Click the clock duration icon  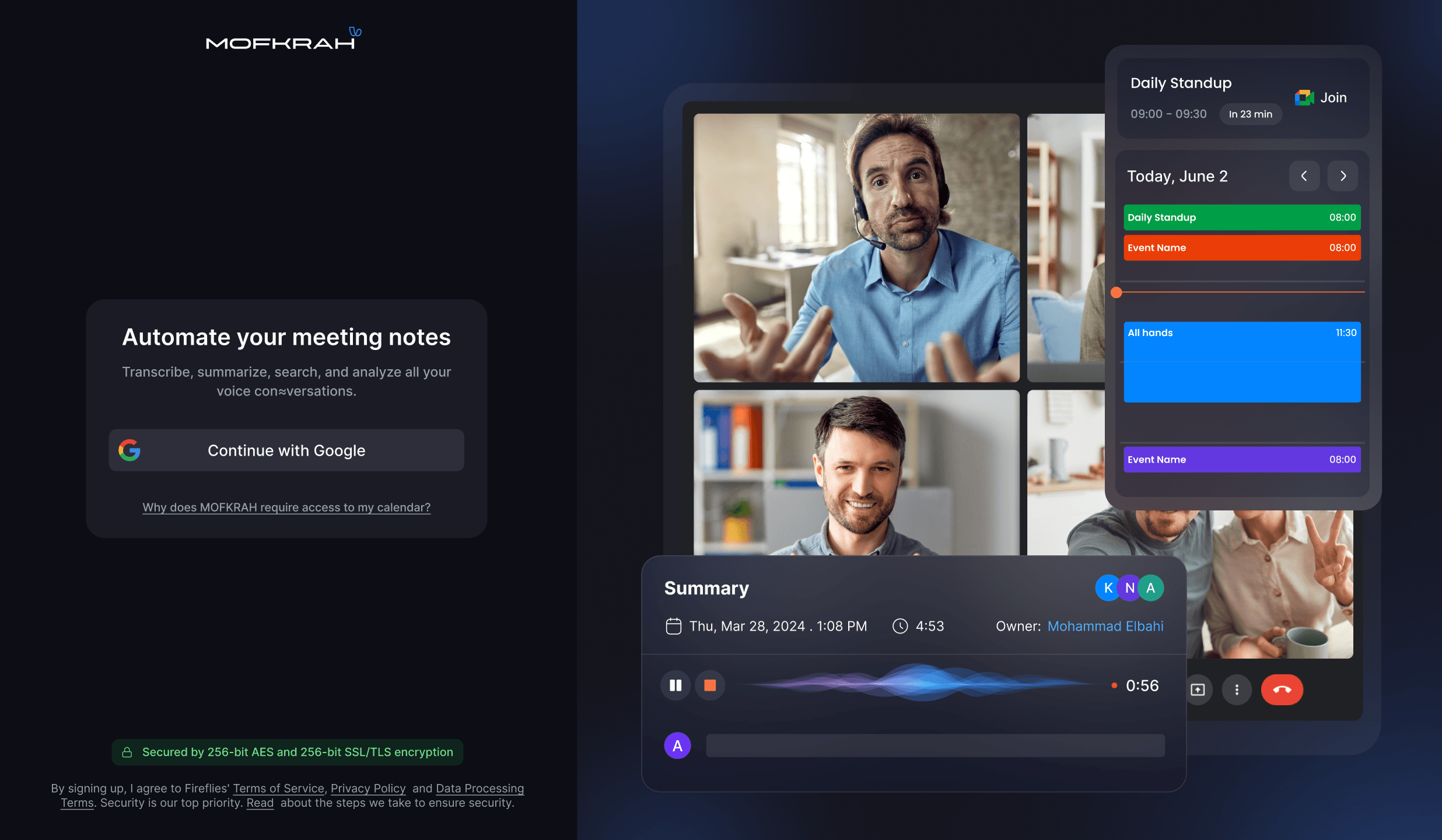click(x=900, y=626)
